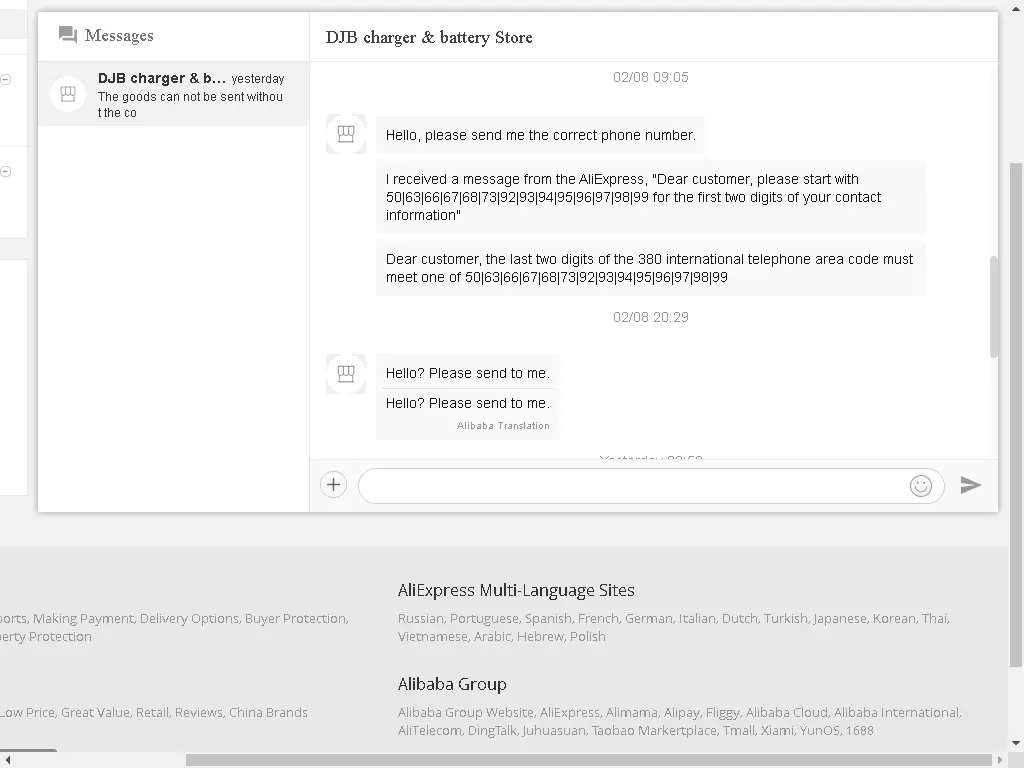Open the Xiami footer link

point(776,731)
